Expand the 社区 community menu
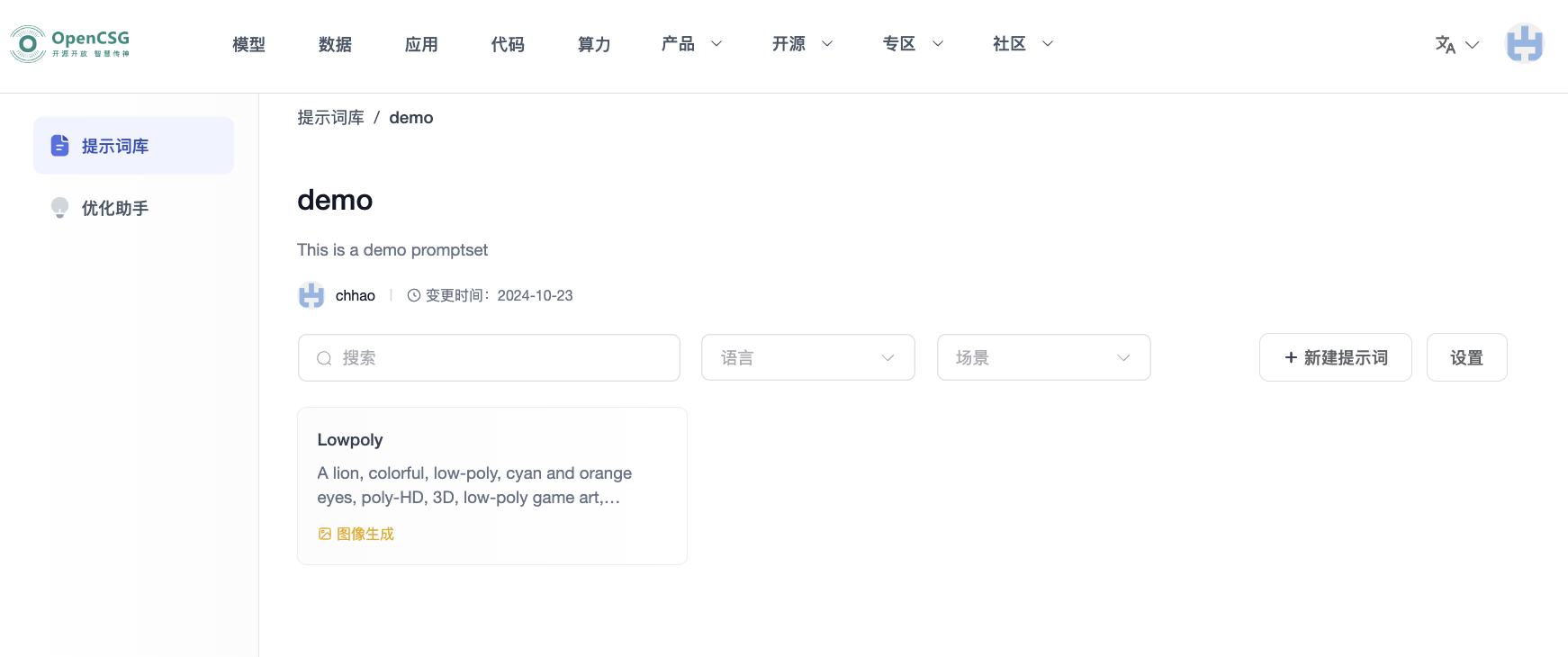 [1022, 43]
